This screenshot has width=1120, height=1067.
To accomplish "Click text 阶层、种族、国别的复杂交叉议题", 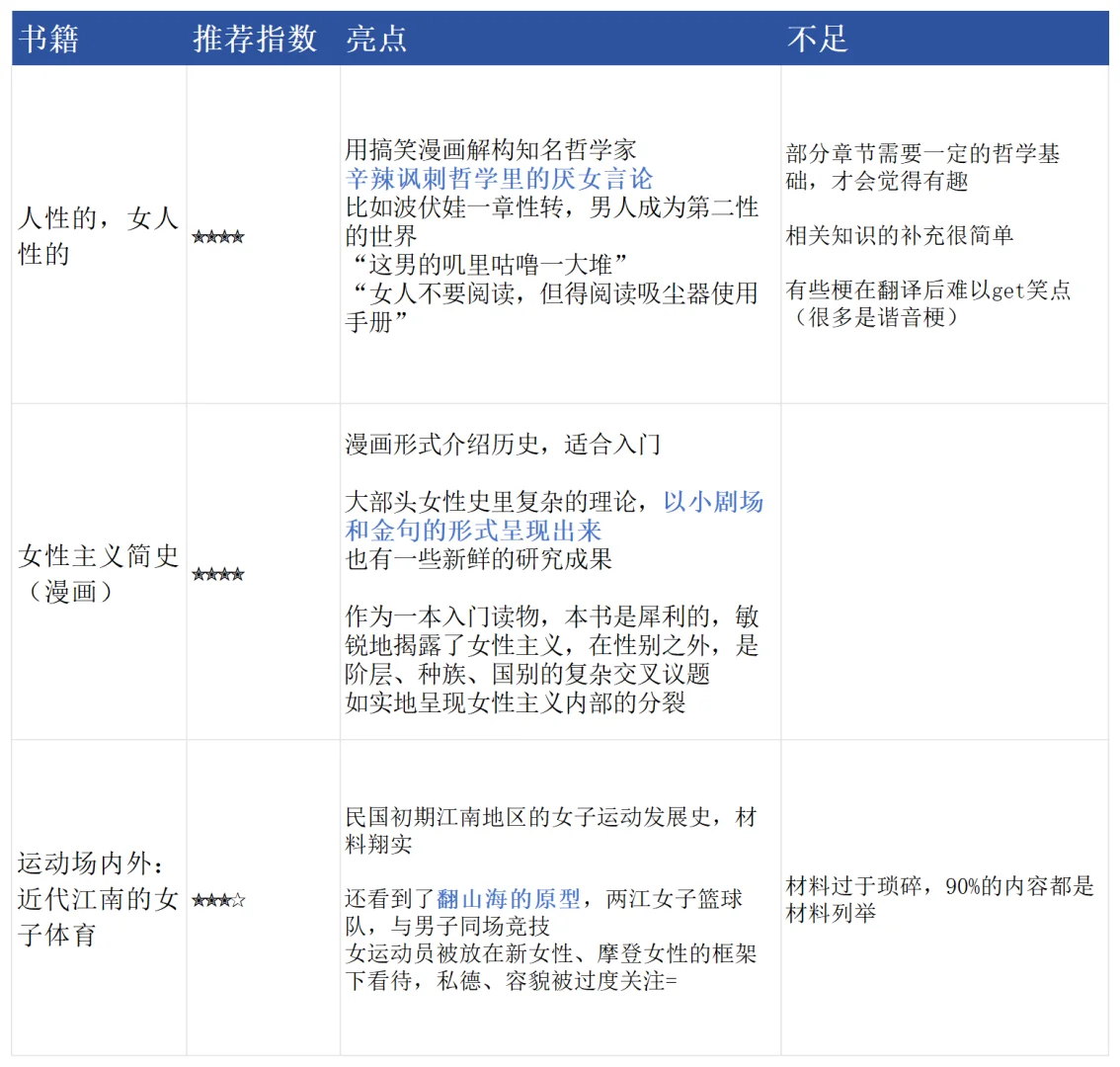I will (527, 673).
